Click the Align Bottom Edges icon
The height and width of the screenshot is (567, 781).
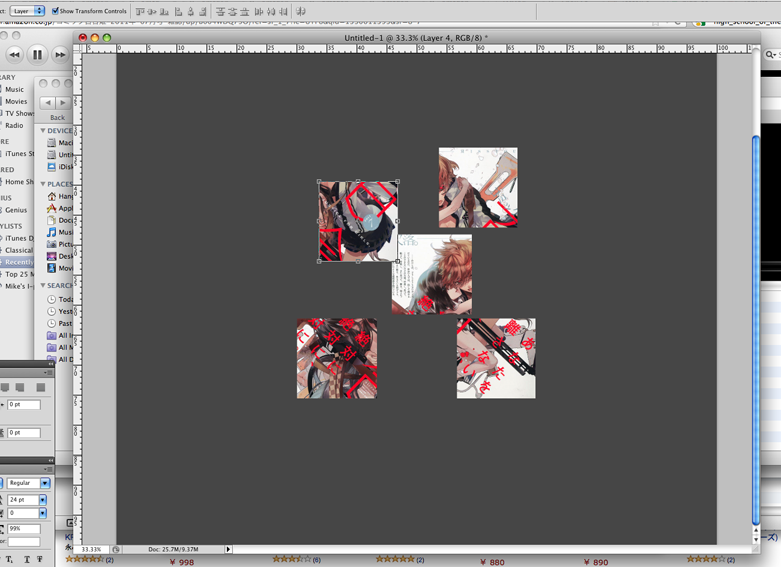(164, 11)
